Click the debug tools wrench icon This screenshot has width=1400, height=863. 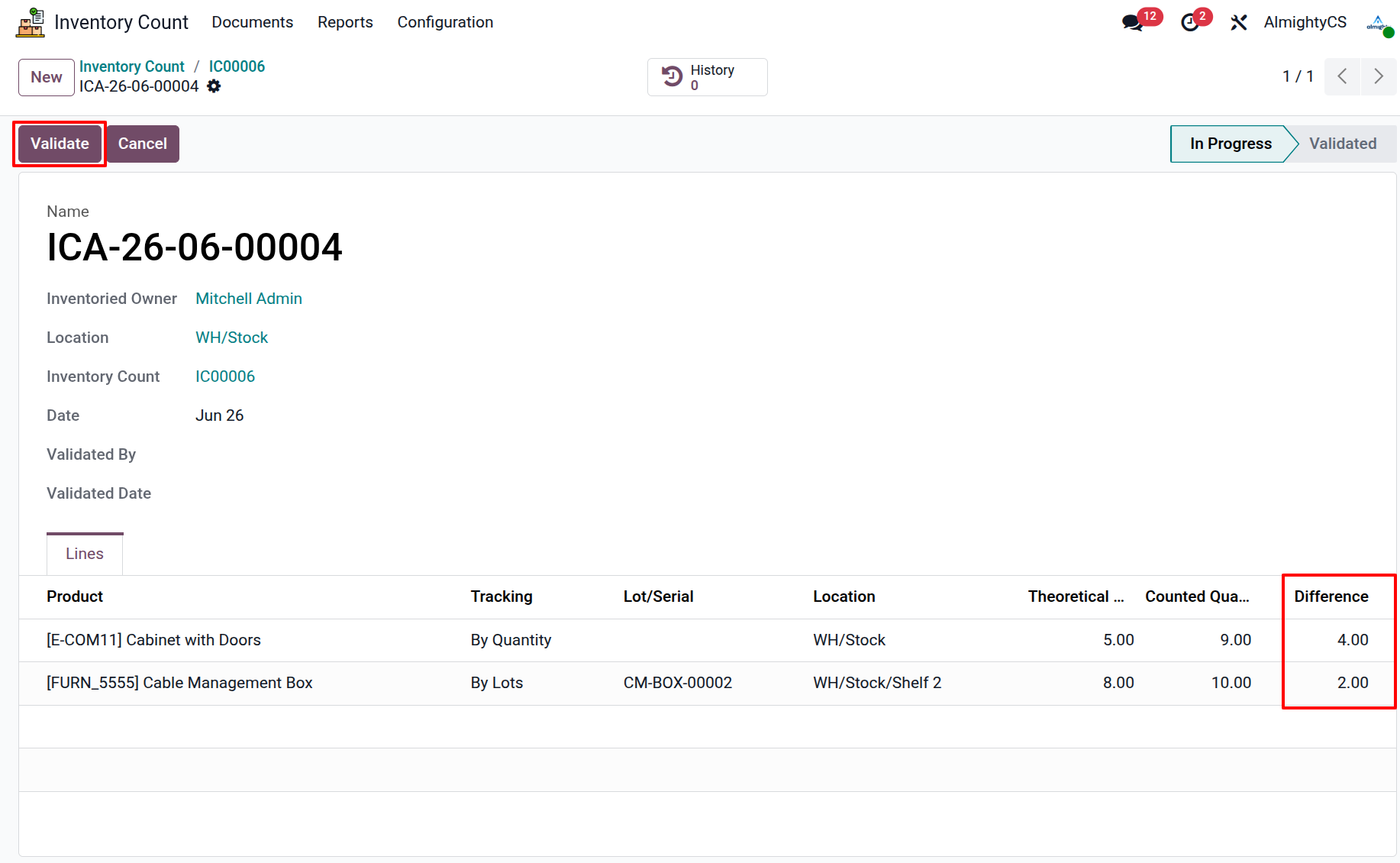[x=1239, y=22]
